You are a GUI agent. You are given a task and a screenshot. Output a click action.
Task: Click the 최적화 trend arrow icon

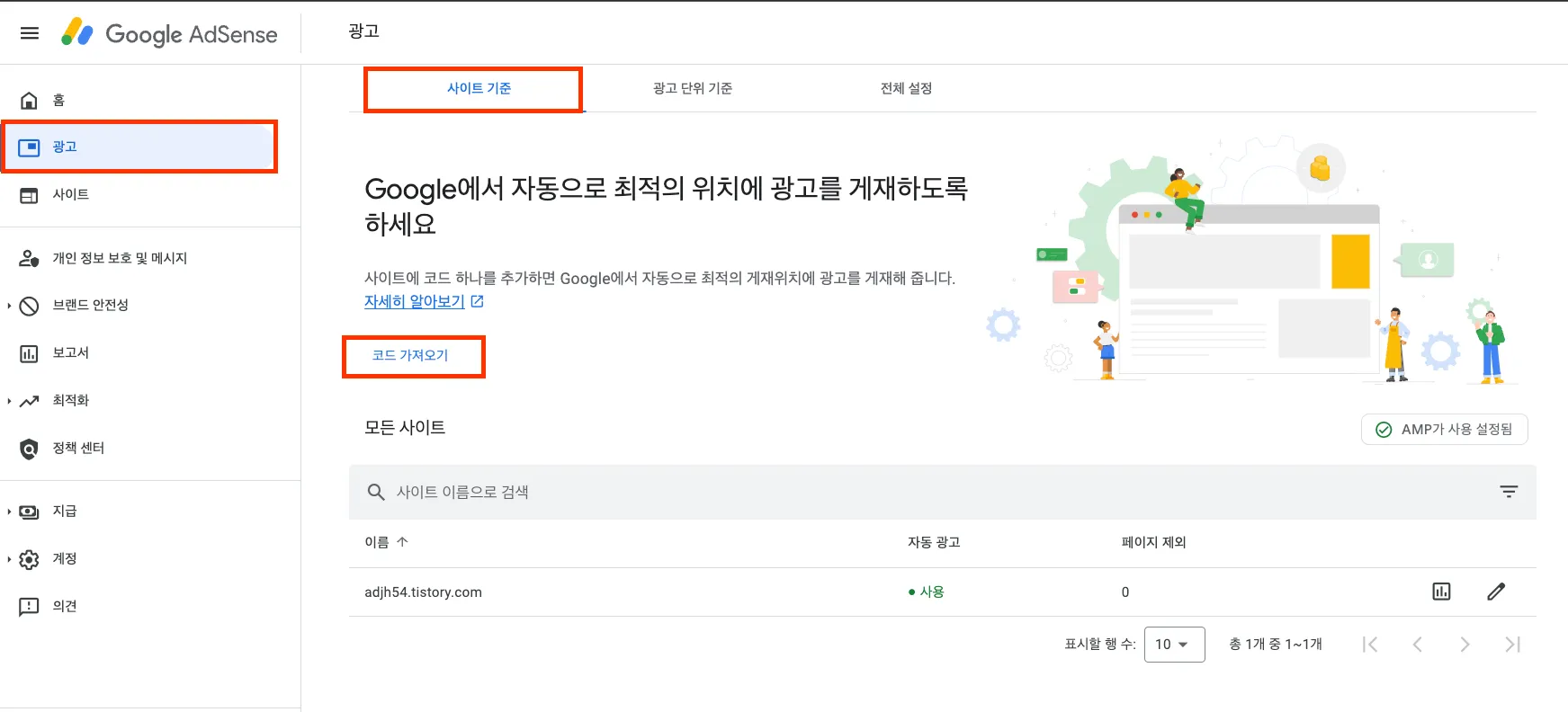click(30, 401)
